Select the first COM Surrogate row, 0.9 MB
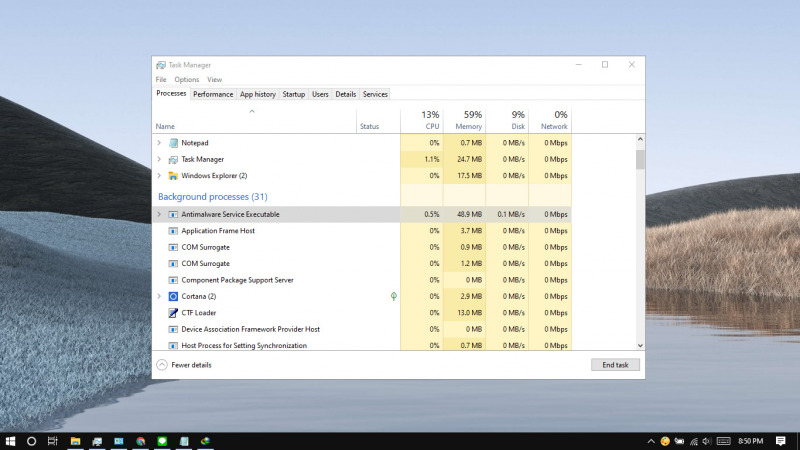 click(x=362, y=247)
